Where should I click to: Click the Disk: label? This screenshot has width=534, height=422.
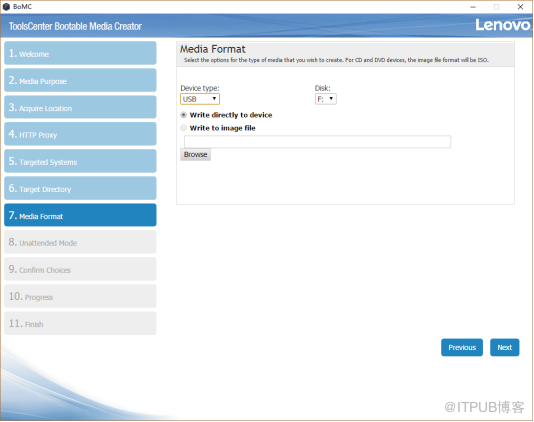coord(323,88)
